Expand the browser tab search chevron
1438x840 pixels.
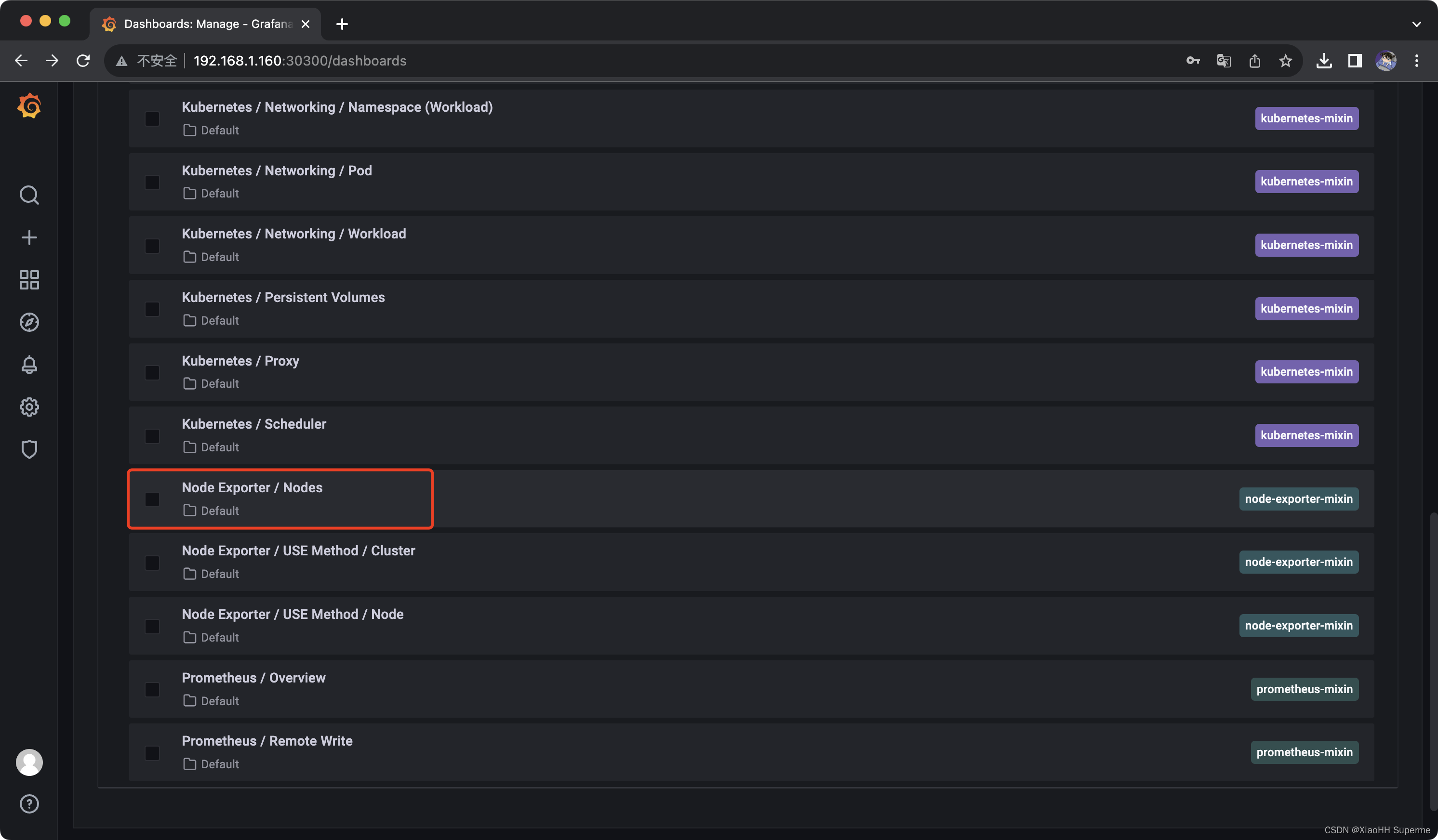tap(1416, 24)
